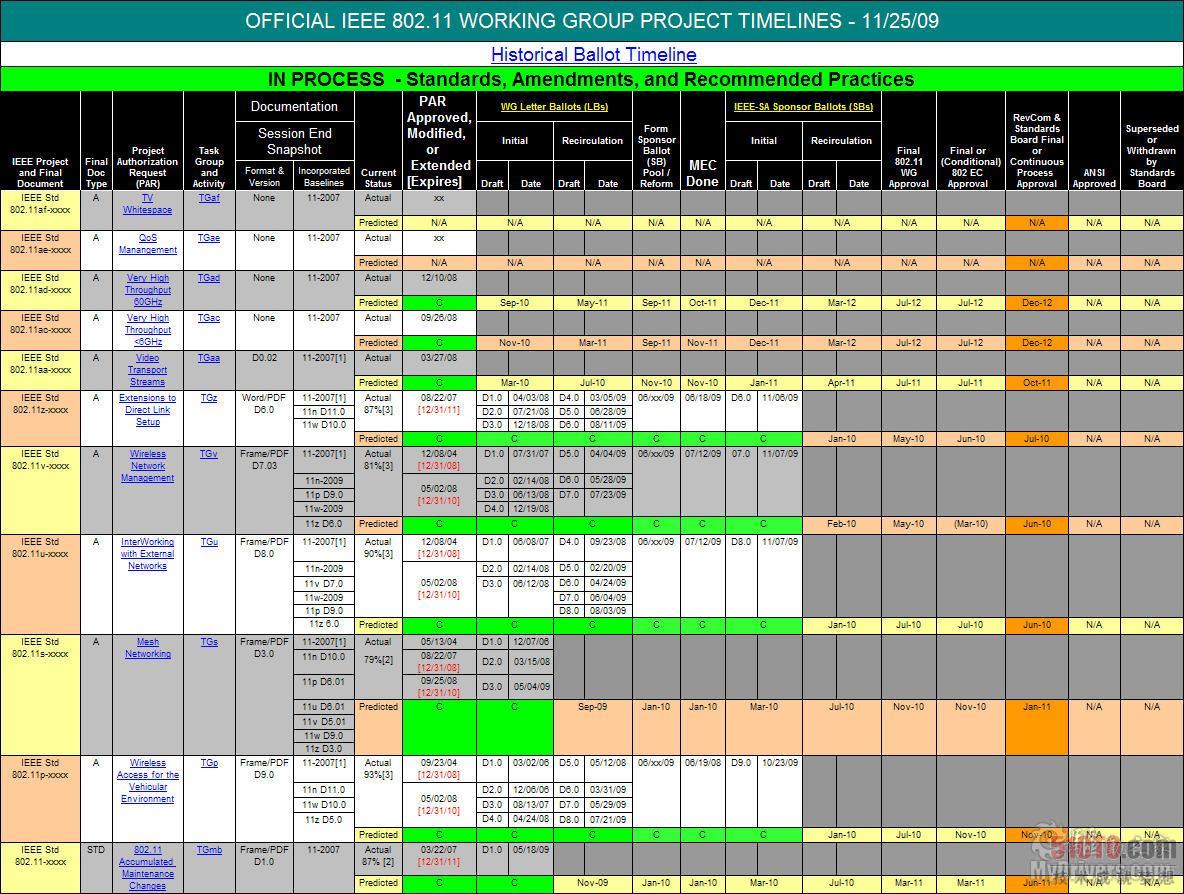This screenshot has width=1184, height=894.
Task: Open the TV Whitespace PAR link
Action: click(x=147, y=204)
